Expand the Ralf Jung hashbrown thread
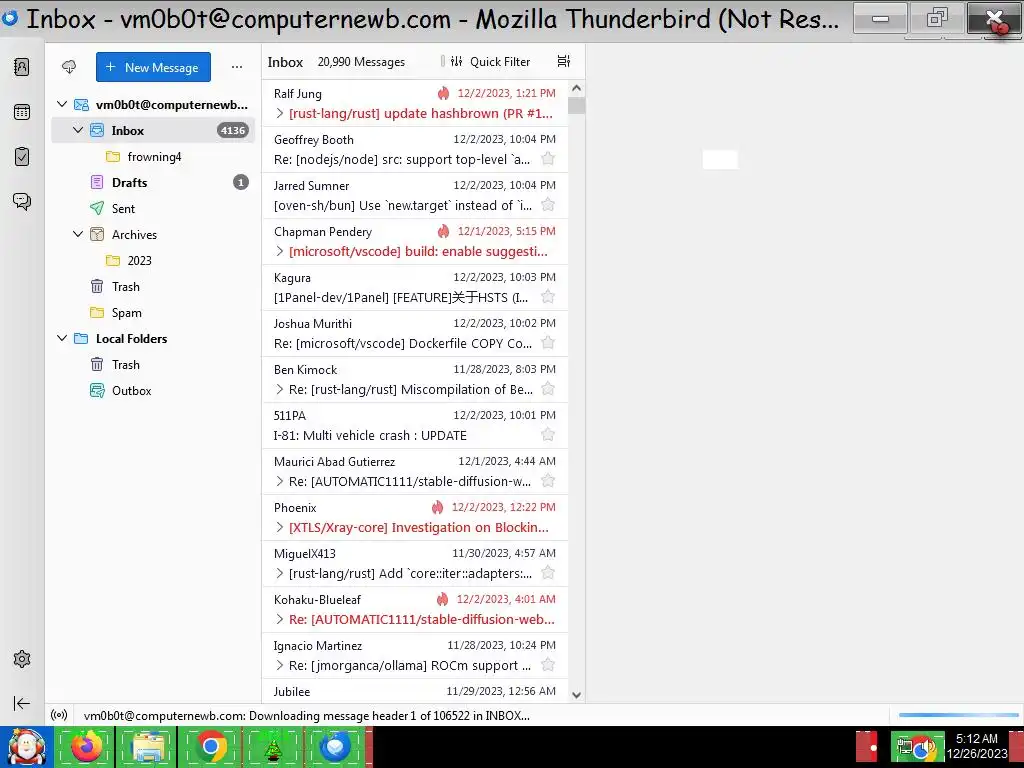The image size is (1024, 768). click(280, 114)
